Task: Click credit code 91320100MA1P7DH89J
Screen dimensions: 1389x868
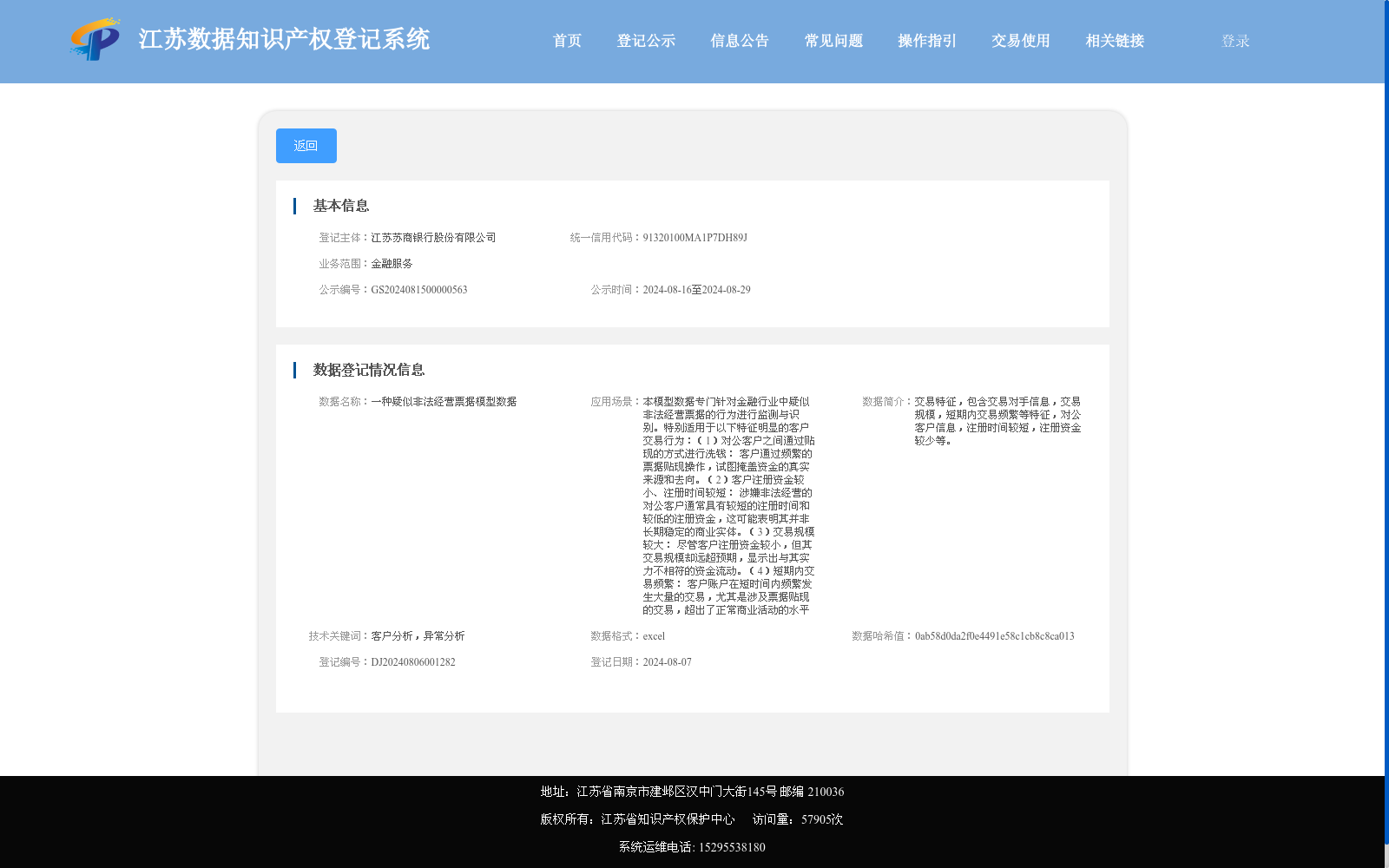Action: pyautogui.click(x=694, y=238)
